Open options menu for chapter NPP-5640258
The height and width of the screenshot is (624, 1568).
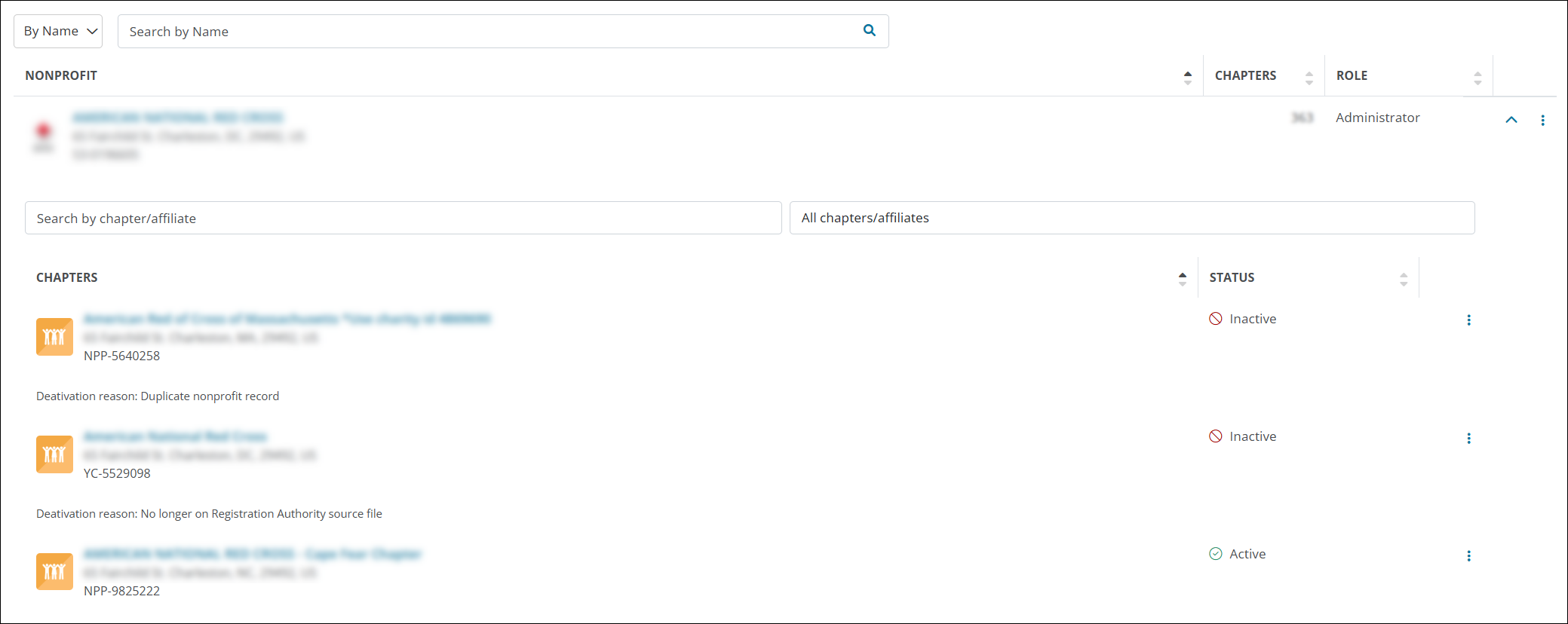click(1468, 320)
